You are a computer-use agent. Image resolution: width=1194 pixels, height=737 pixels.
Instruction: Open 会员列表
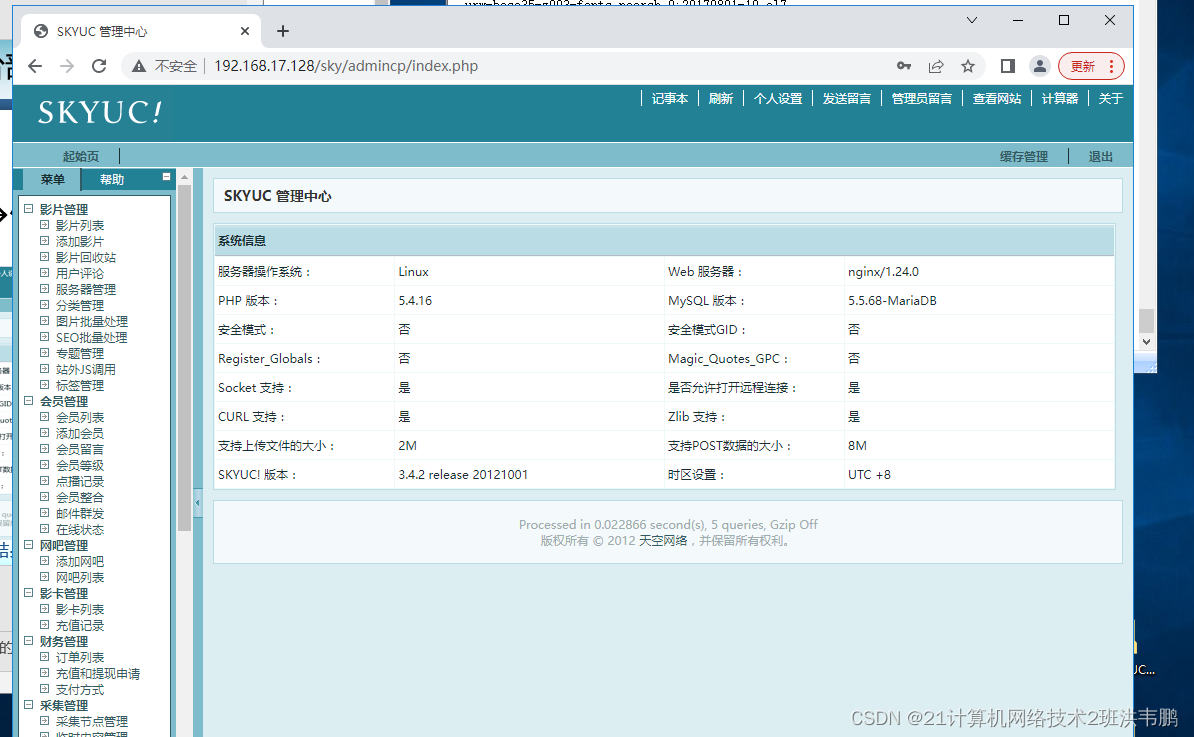(x=80, y=417)
